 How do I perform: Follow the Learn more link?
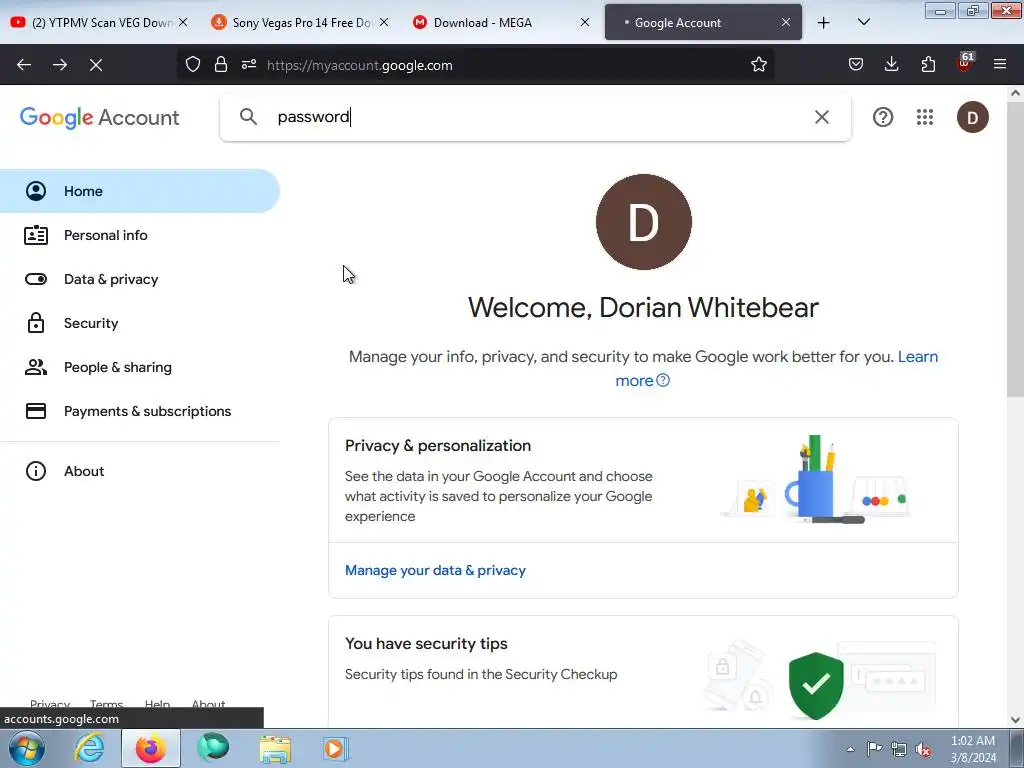(x=918, y=357)
